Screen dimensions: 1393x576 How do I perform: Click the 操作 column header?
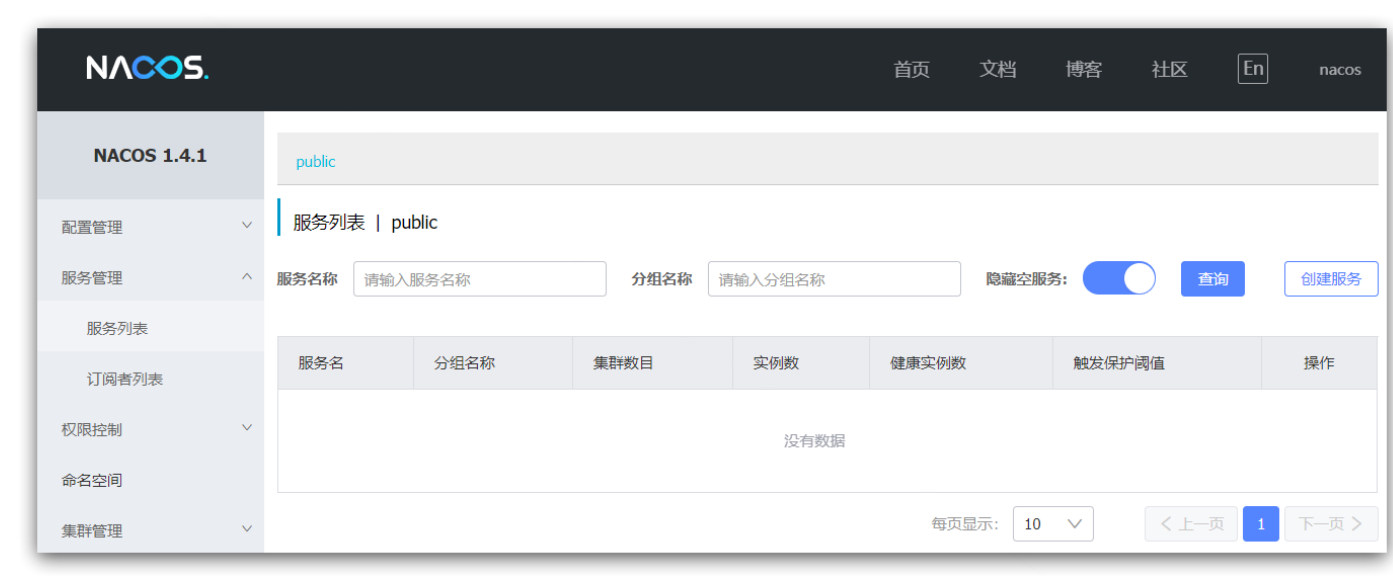coord(1319,363)
